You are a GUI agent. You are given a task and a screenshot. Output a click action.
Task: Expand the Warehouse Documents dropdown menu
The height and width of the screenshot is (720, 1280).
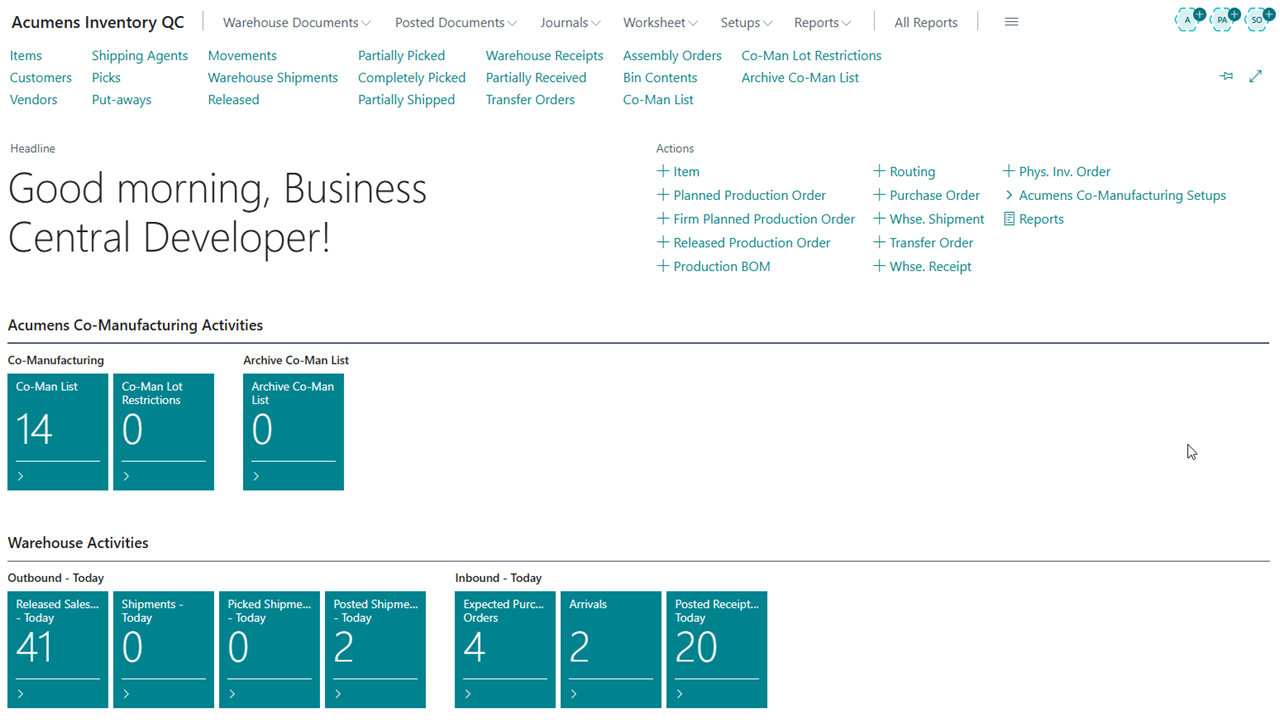296,22
